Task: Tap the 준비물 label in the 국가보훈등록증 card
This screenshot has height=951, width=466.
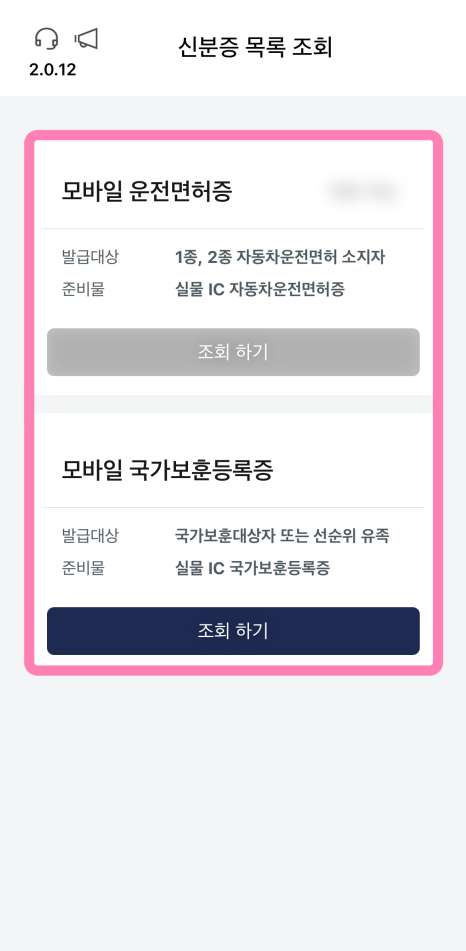Action: (x=83, y=568)
